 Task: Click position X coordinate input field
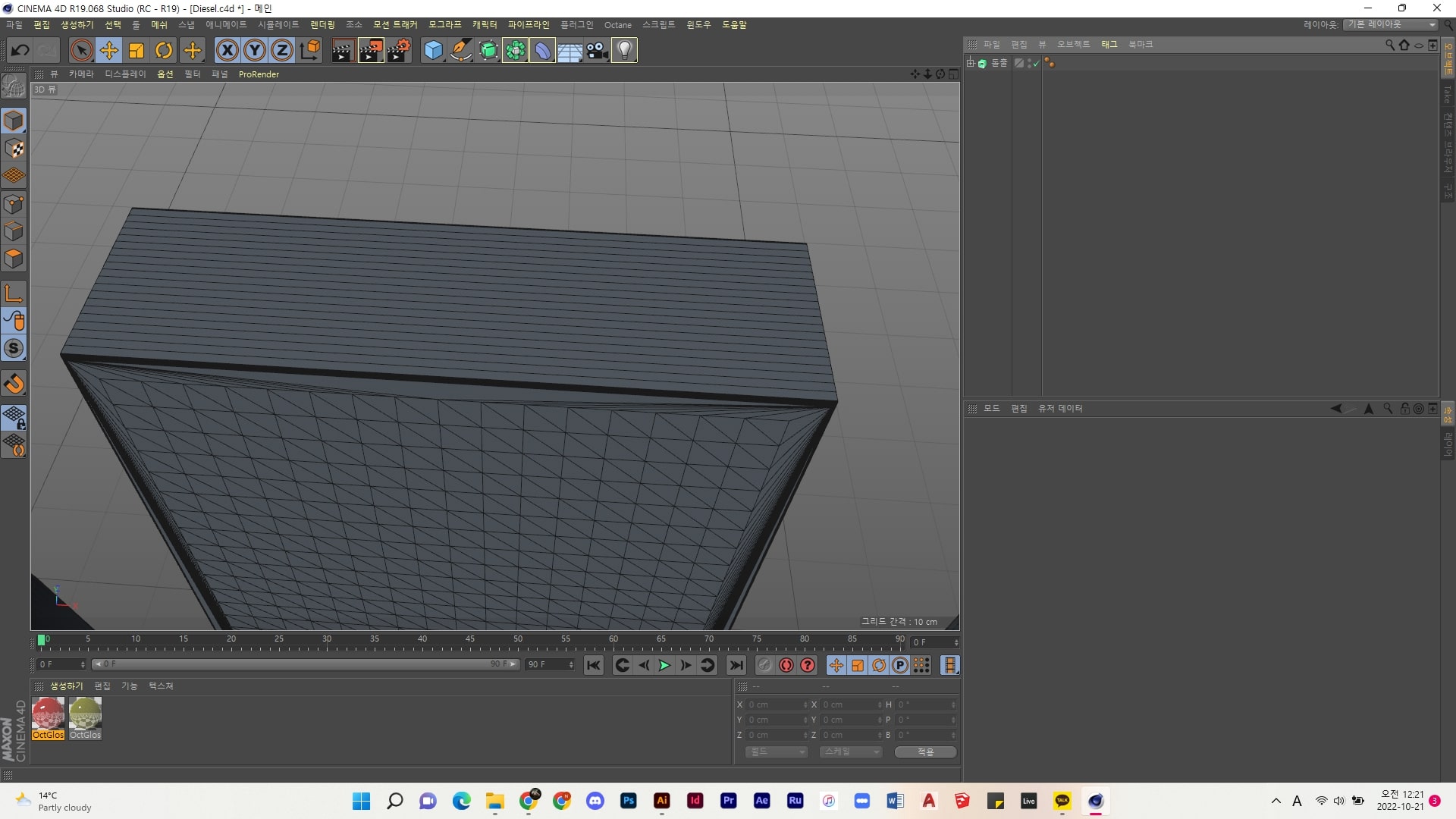pyautogui.click(x=777, y=704)
